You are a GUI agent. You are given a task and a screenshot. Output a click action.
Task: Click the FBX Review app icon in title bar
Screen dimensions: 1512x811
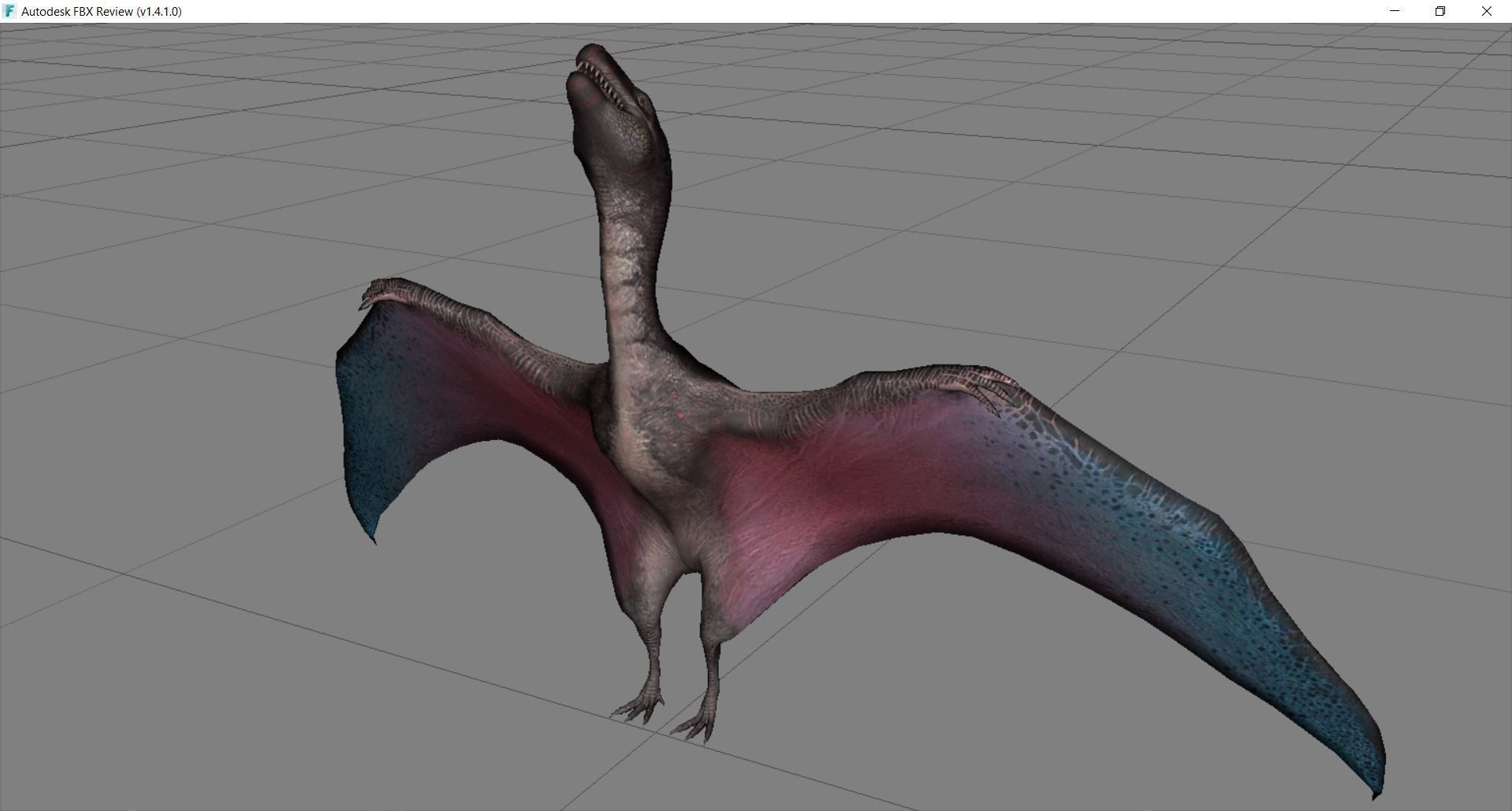tap(9, 11)
